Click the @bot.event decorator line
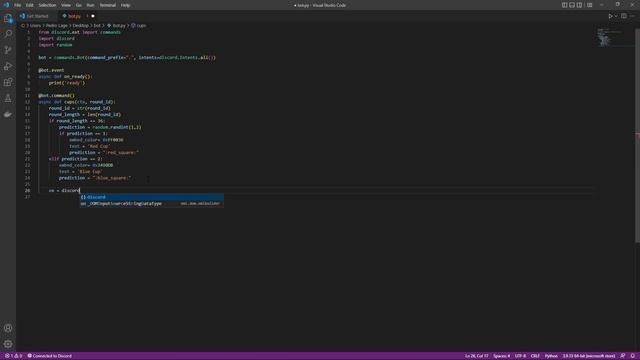The height and width of the screenshot is (360, 640). [51, 70]
